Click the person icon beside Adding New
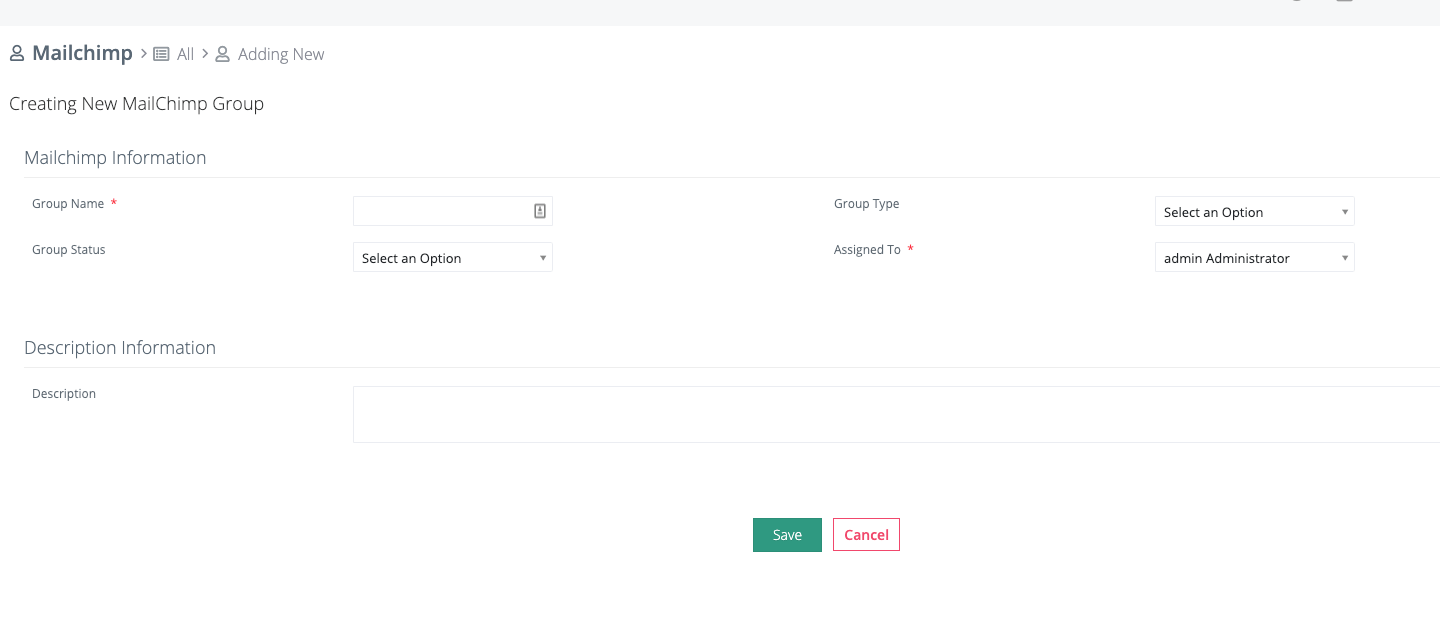Image resolution: width=1440 pixels, height=633 pixels. 221,53
